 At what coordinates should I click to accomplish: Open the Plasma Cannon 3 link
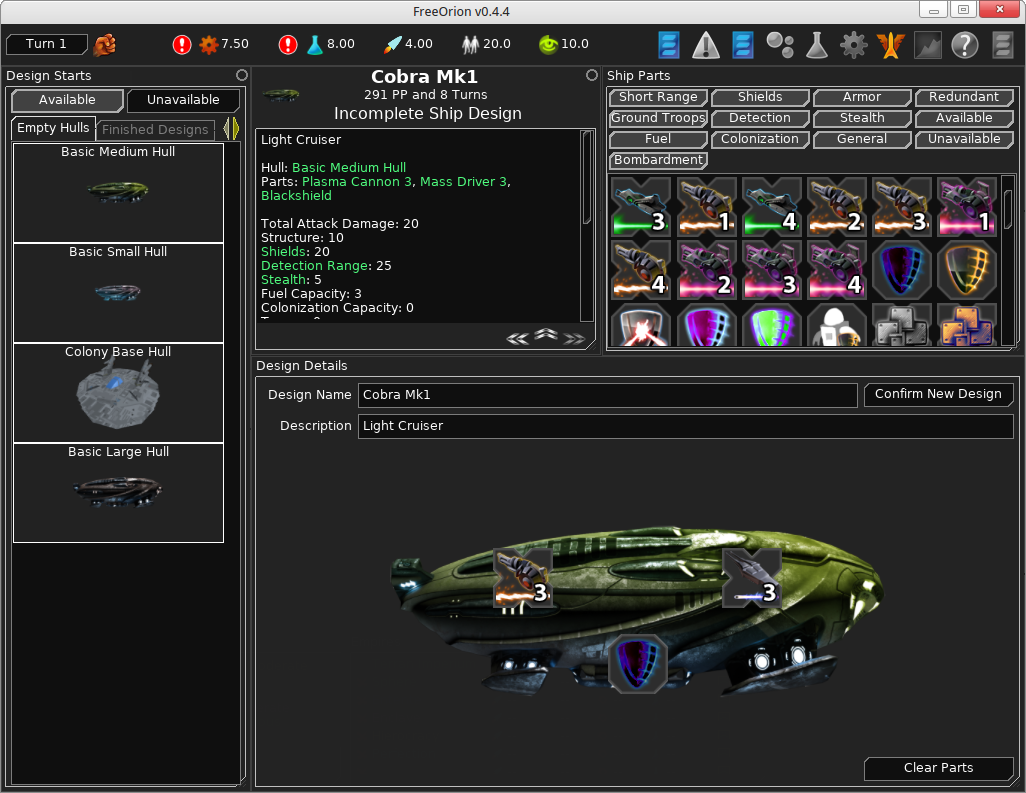point(357,182)
